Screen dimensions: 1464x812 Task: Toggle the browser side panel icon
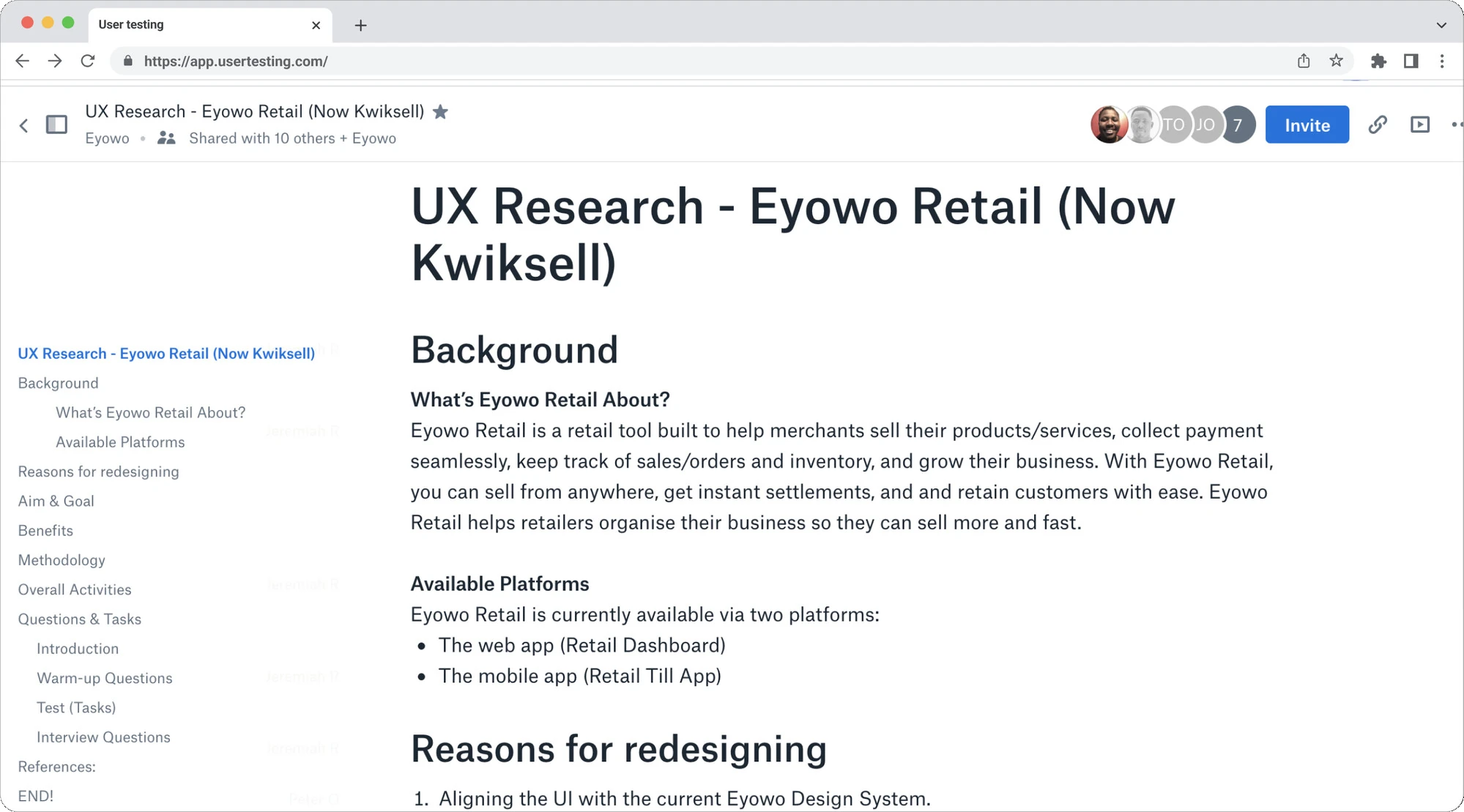click(x=1411, y=61)
